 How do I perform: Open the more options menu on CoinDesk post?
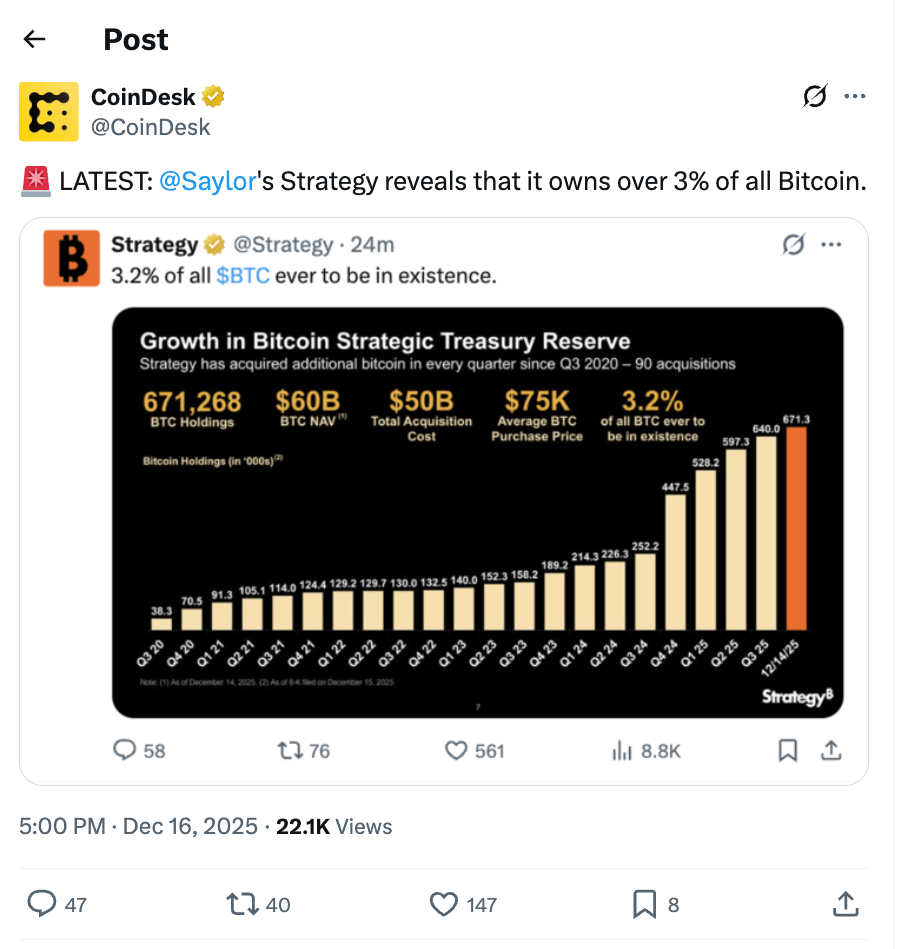(x=855, y=96)
